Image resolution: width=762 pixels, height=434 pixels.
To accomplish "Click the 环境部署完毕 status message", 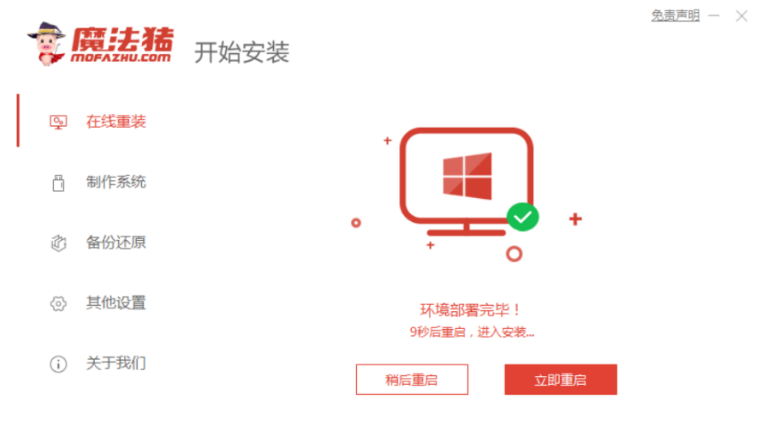I will pos(471,310).
